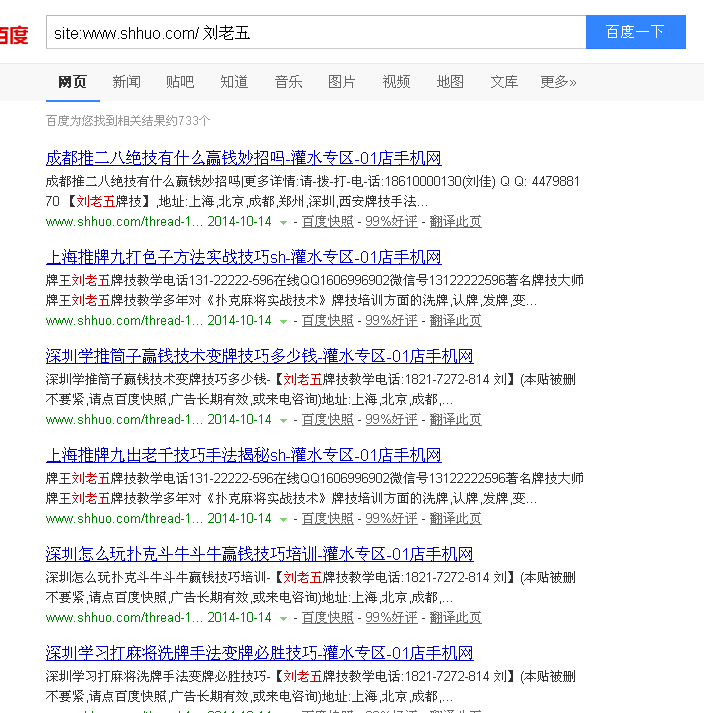Click the 百度一下 search button

[x=635, y=32]
